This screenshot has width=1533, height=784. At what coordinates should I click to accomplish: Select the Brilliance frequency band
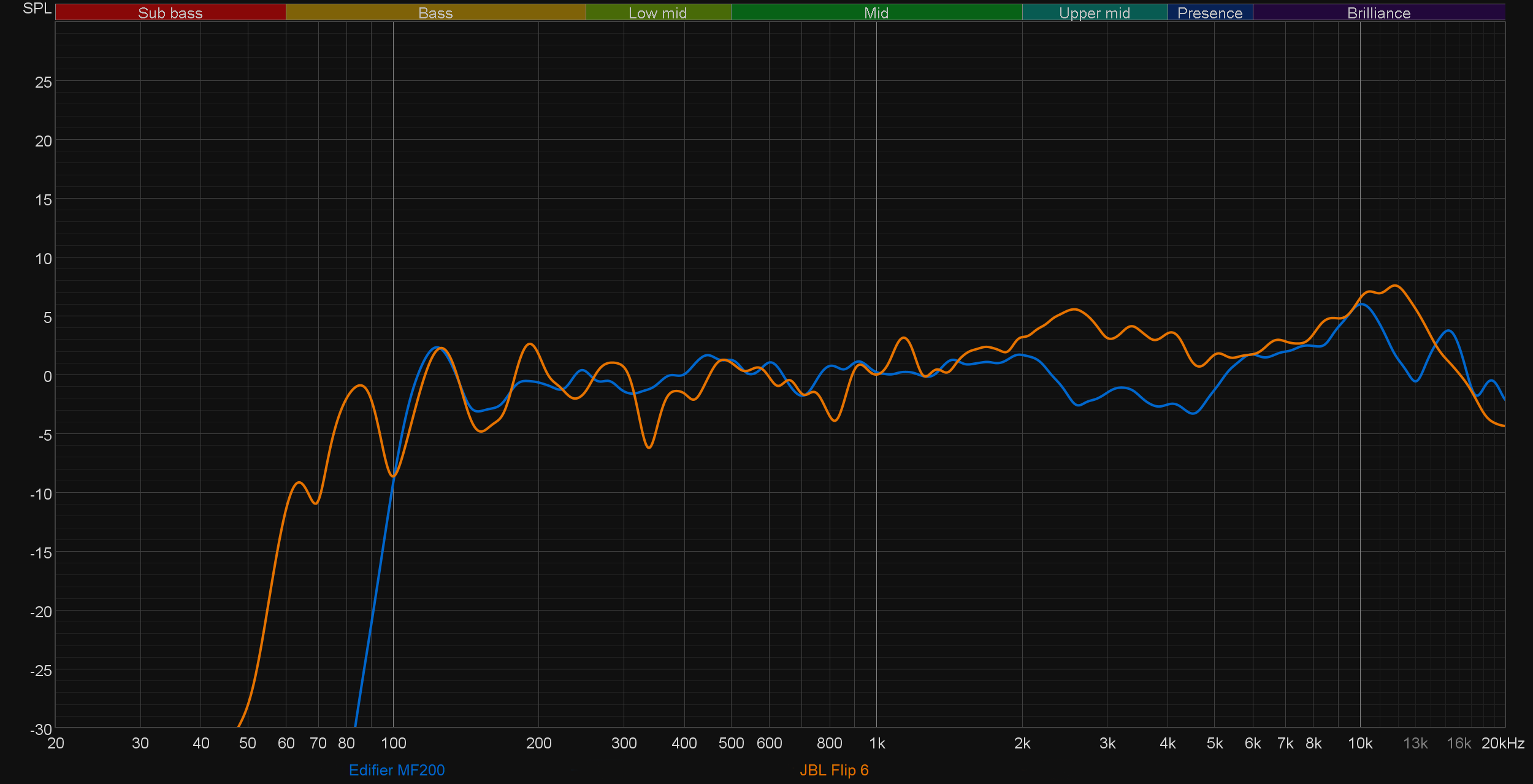pos(1378,13)
